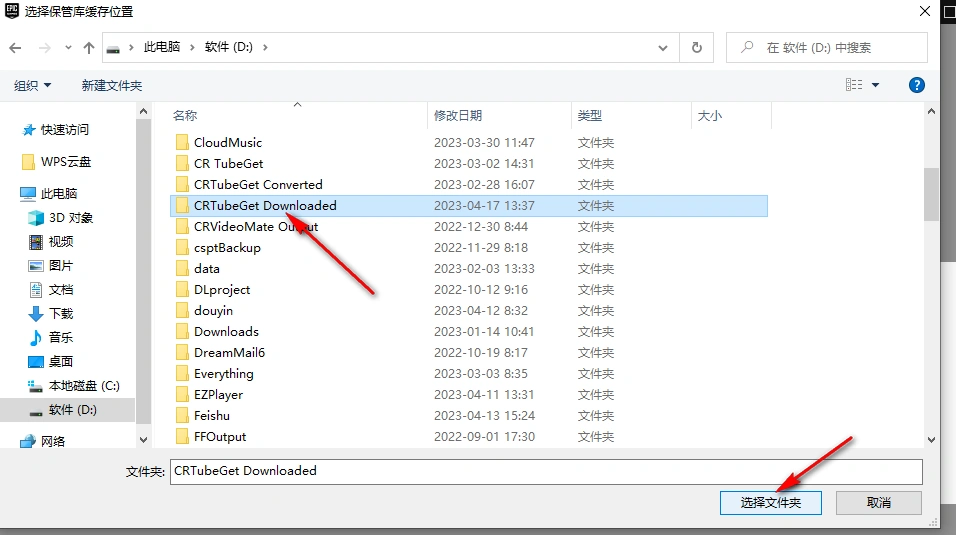Expand breadcrumb arrow after 此电脑
Image resolution: width=956 pixels, height=535 pixels.
(192, 48)
